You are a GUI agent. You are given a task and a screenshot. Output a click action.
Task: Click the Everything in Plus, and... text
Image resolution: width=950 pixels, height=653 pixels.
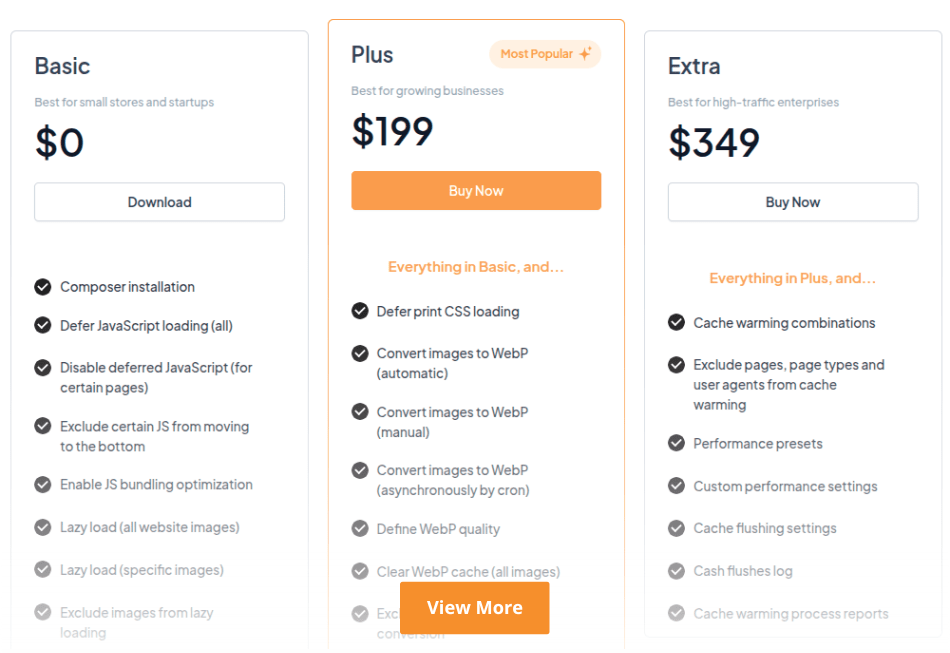pyautogui.click(x=793, y=278)
